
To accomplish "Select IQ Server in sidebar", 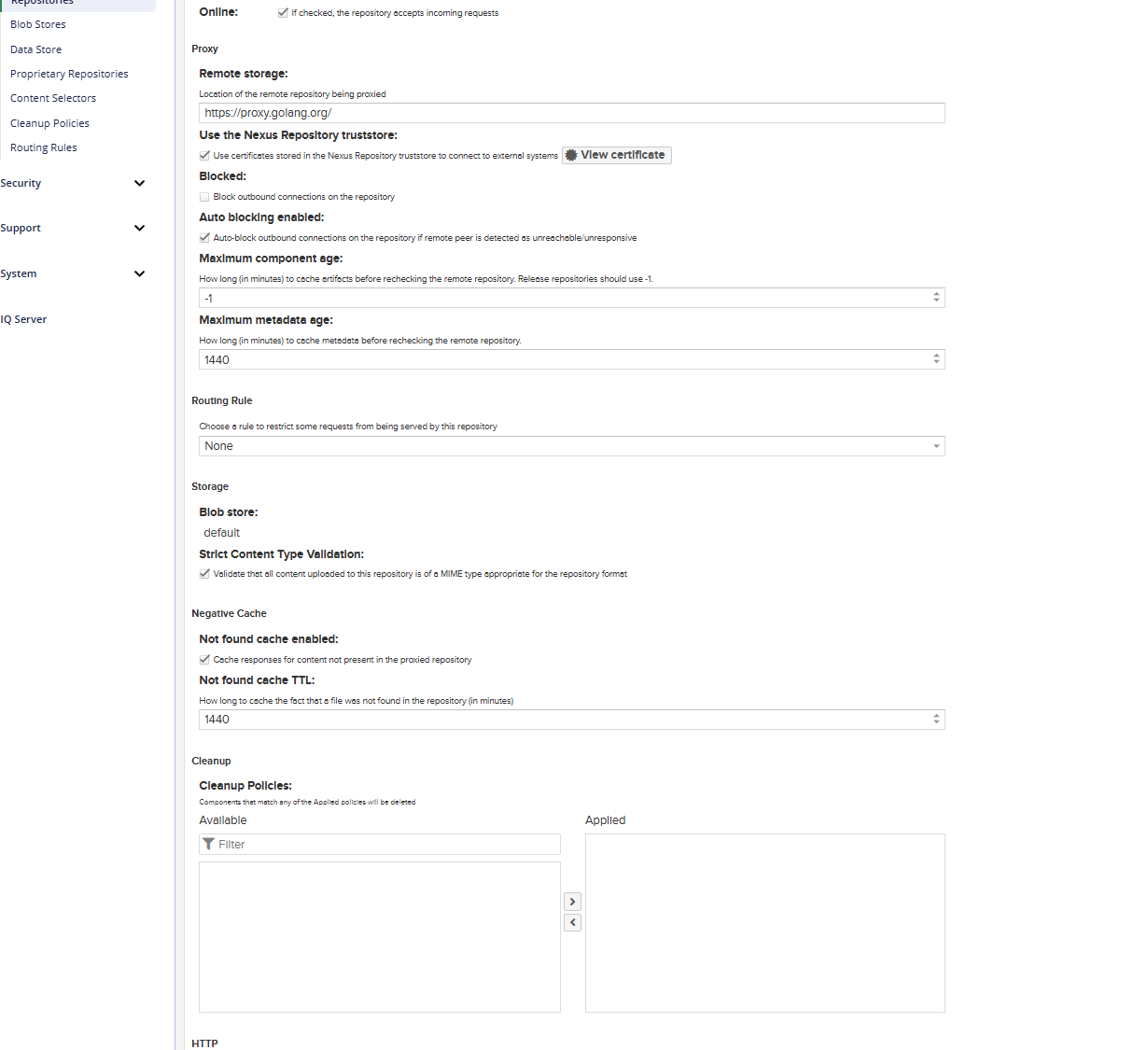I will point(23,319).
